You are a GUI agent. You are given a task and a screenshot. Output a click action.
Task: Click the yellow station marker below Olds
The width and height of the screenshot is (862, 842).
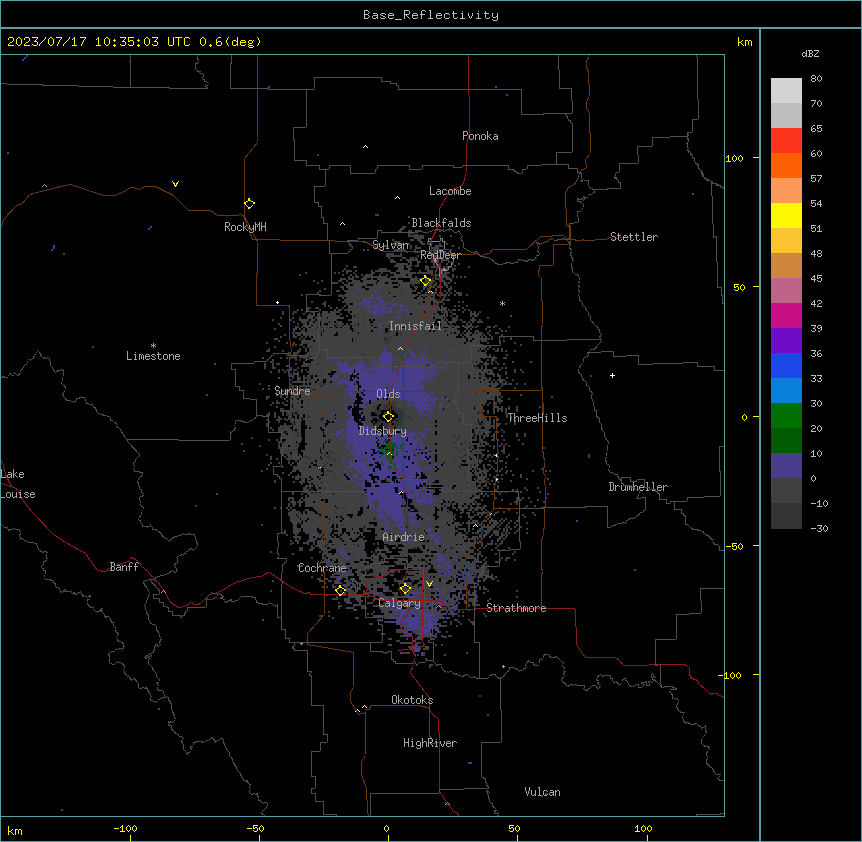pyautogui.click(x=388, y=417)
